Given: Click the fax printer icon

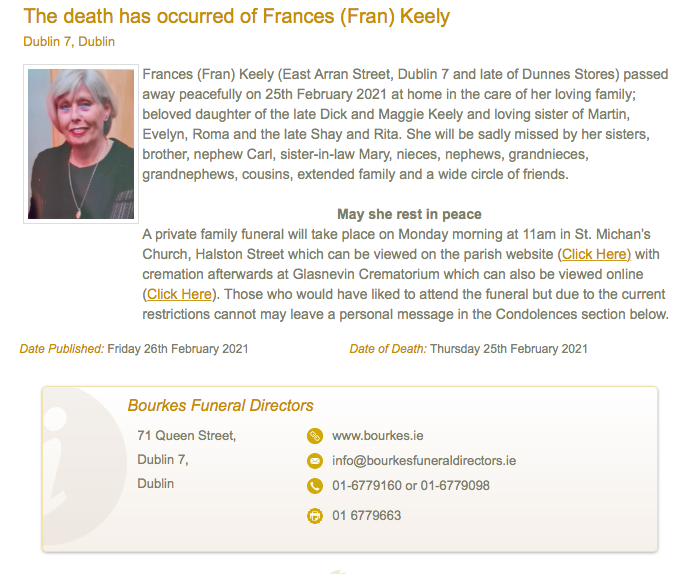Looking at the screenshot, I should [x=315, y=516].
